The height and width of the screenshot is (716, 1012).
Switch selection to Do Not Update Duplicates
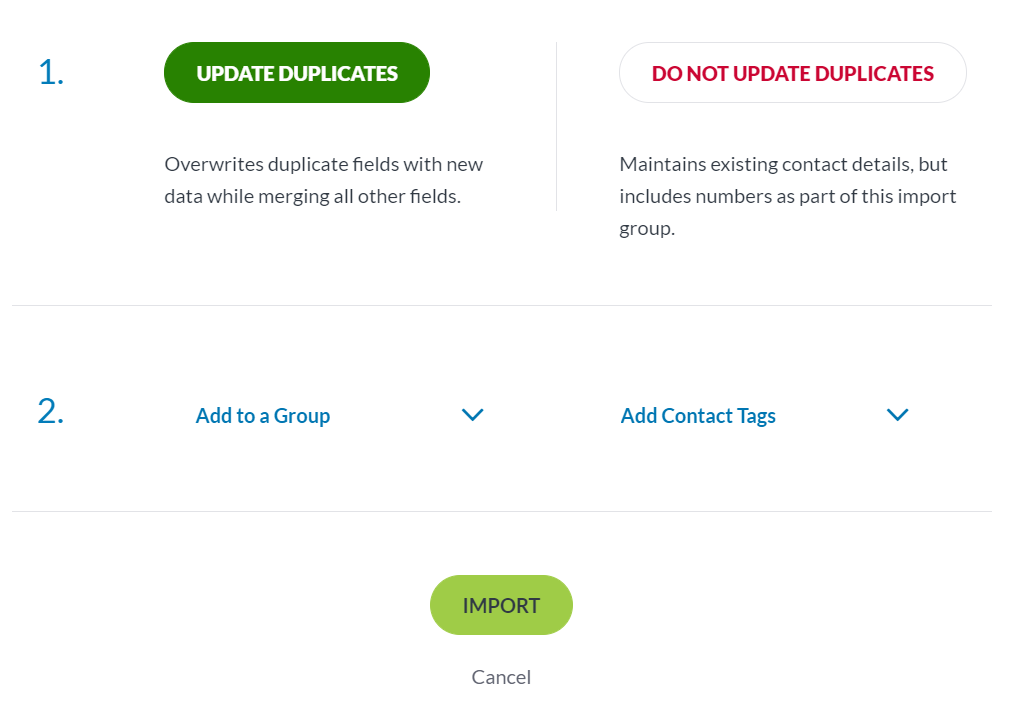792,72
